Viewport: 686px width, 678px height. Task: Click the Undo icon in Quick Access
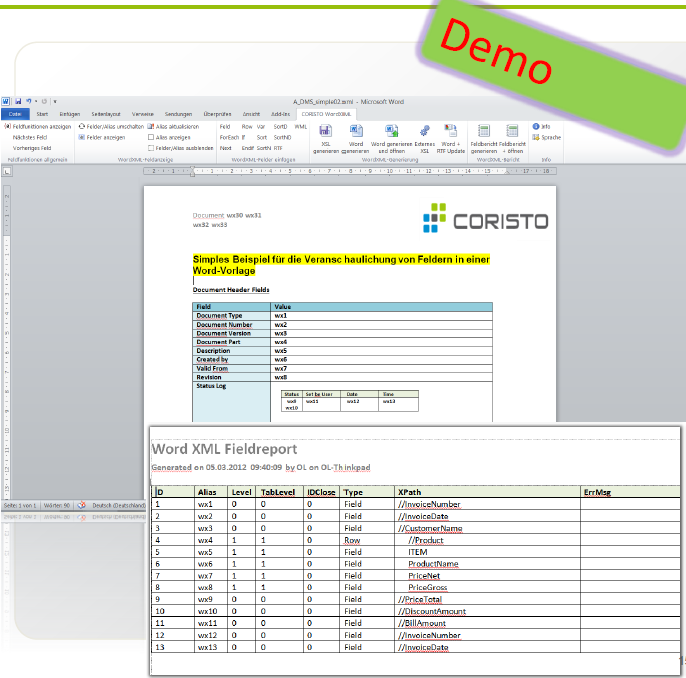28,101
